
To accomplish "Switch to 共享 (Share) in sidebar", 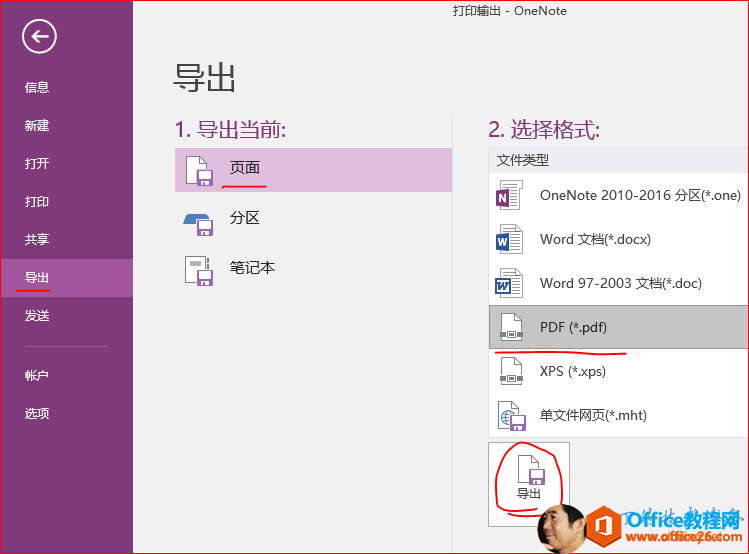I will pyautogui.click(x=37, y=240).
